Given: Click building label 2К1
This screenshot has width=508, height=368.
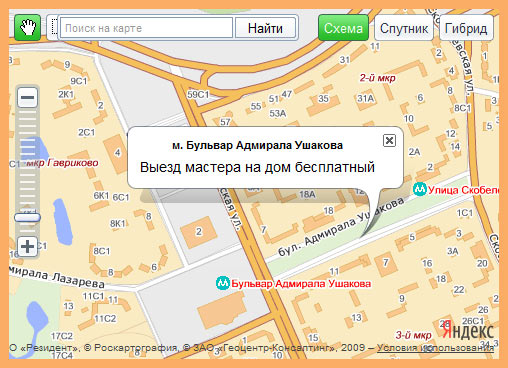Looking at the screenshot, I should click(x=66, y=94).
